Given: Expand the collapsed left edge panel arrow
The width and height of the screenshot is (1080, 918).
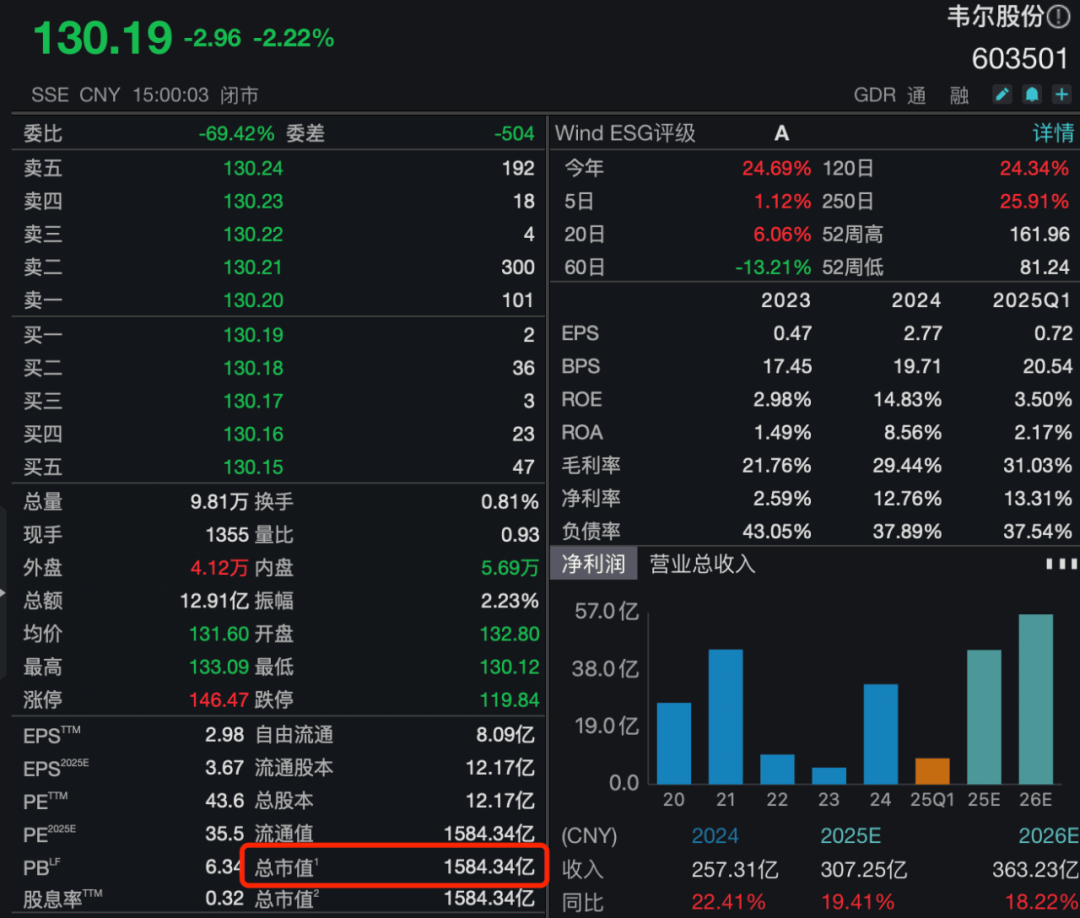Looking at the screenshot, I should point(4,590).
